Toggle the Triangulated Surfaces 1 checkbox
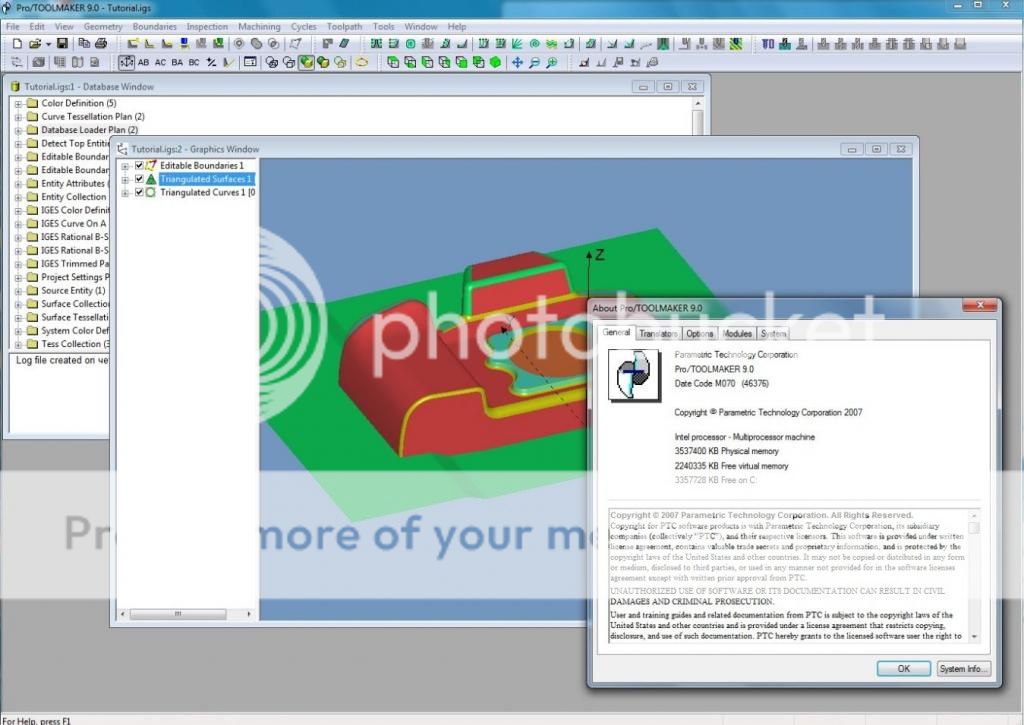Image resolution: width=1024 pixels, height=725 pixels. pyautogui.click(x=139, y=179)
